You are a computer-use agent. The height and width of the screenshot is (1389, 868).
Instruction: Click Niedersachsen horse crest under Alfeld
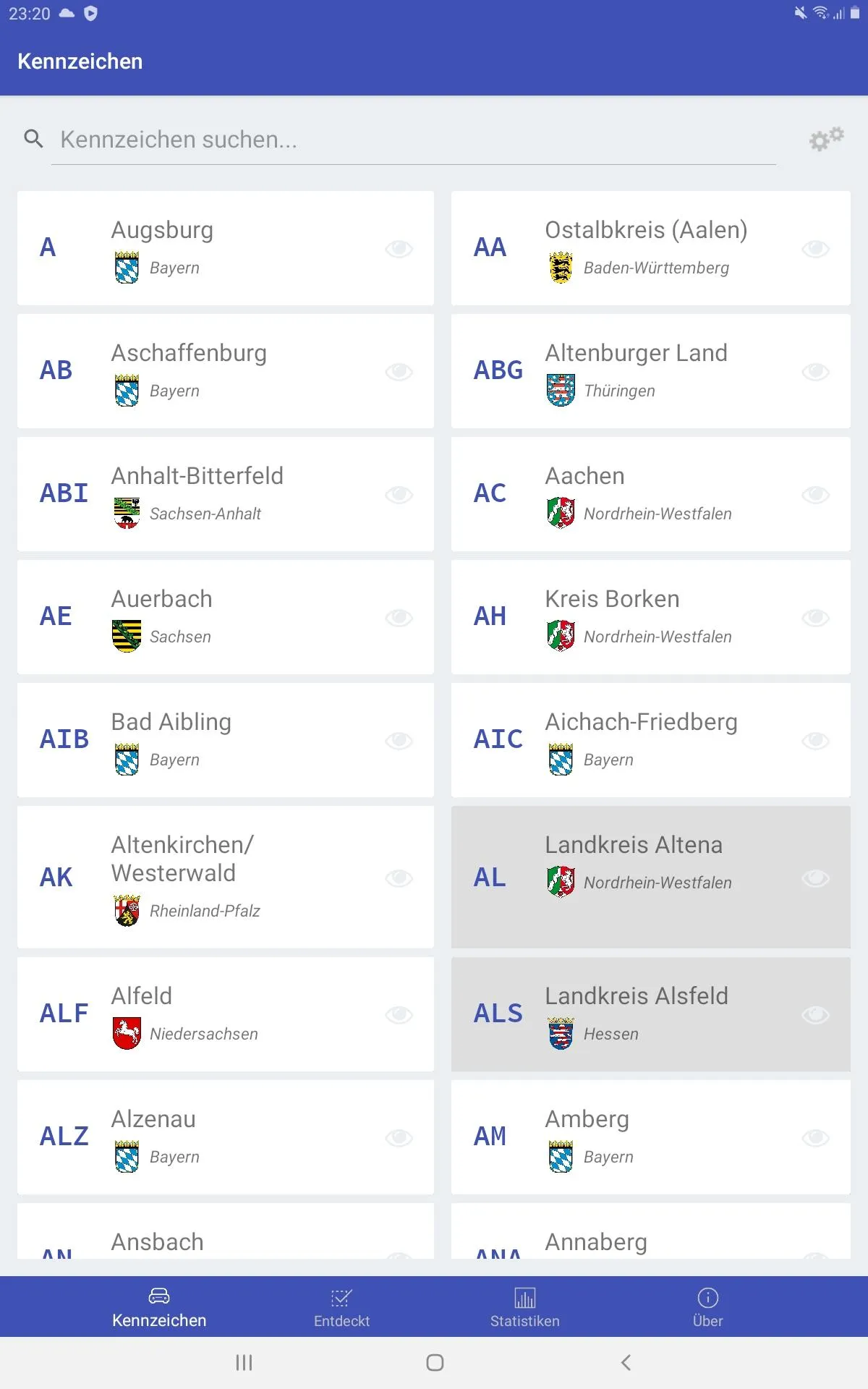(x=127, y=1034)
